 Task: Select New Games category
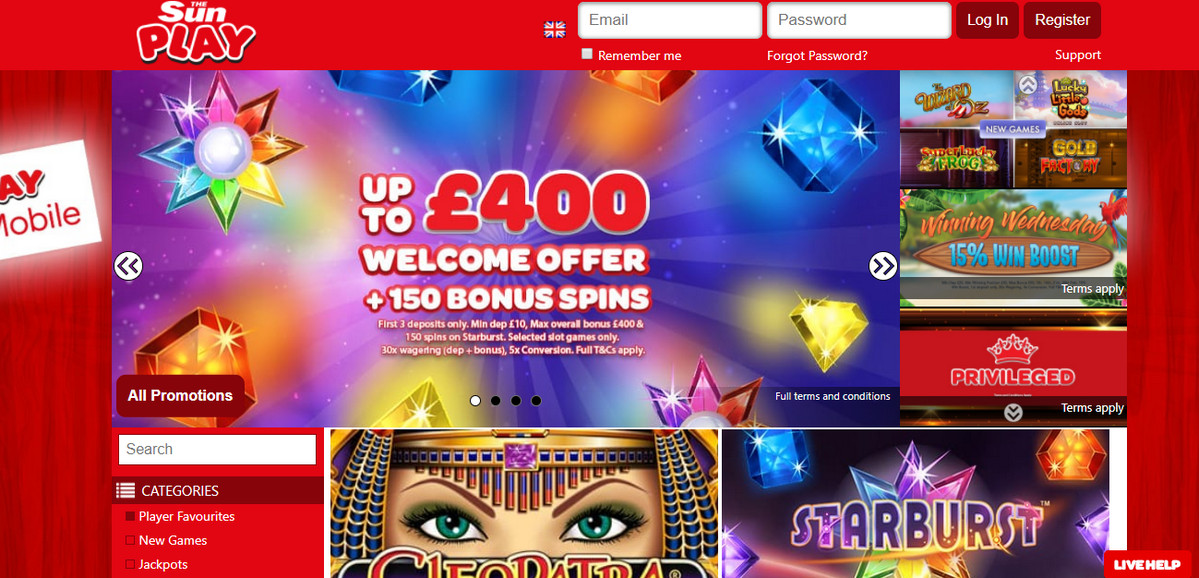173,541
